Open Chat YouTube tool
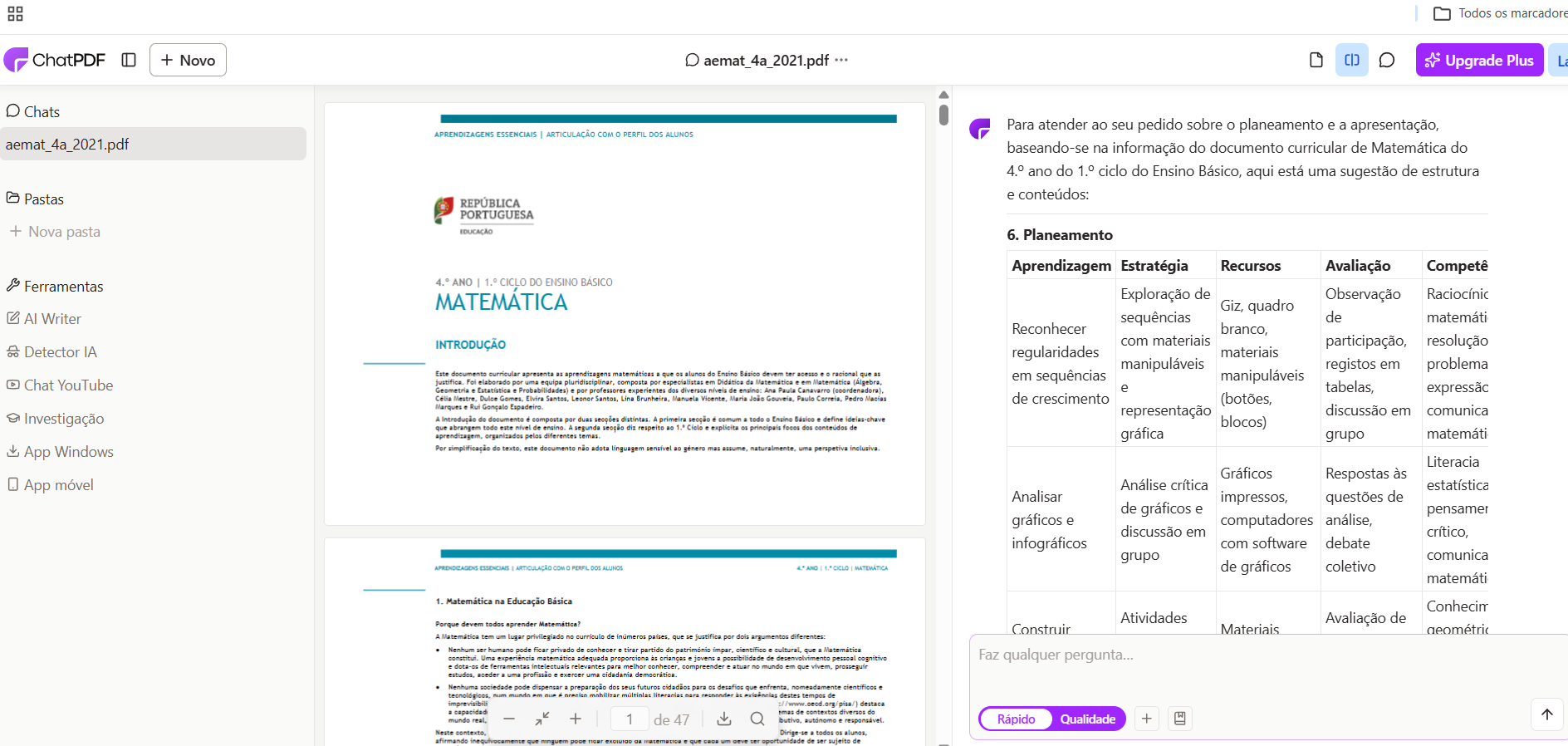Viewport: 1568px width, 746px height. coord(60,385)
